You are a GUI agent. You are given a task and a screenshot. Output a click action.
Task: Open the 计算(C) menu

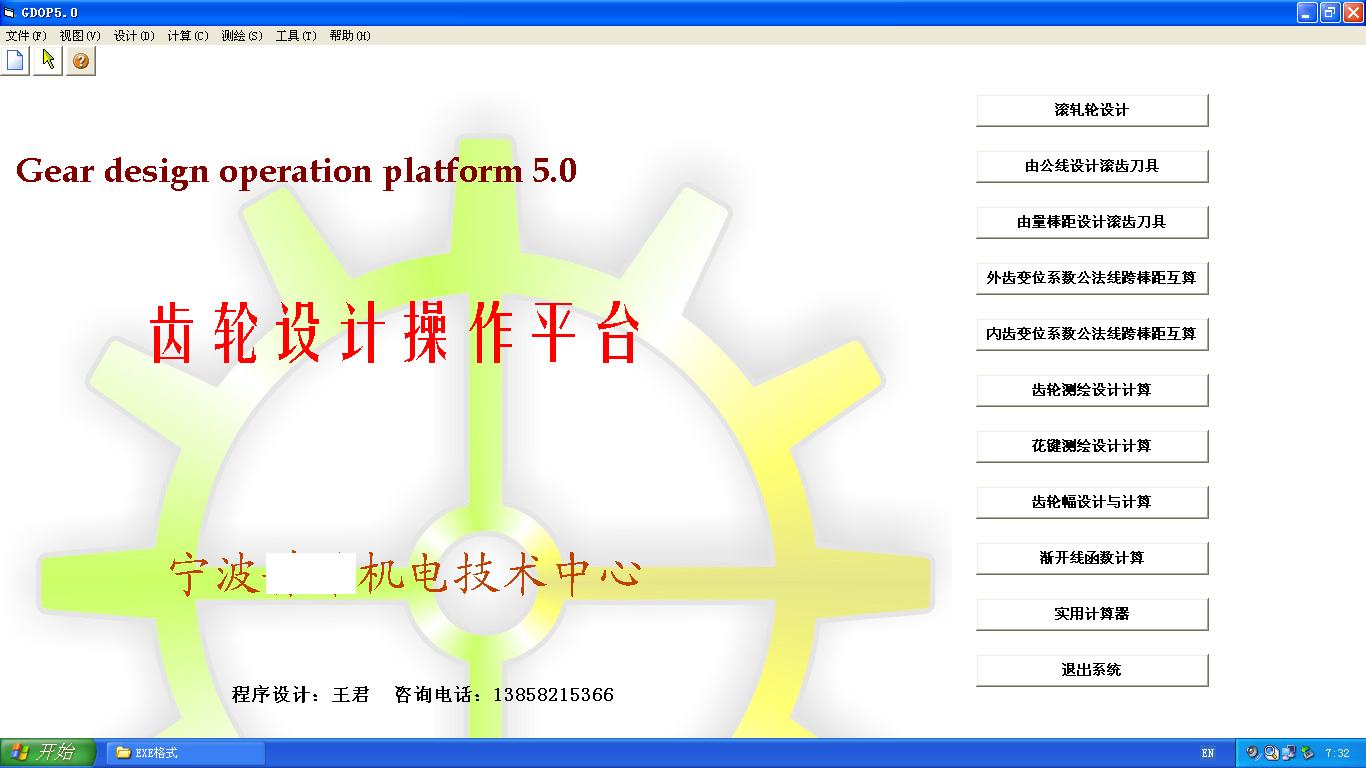click(x=188, y=36)
